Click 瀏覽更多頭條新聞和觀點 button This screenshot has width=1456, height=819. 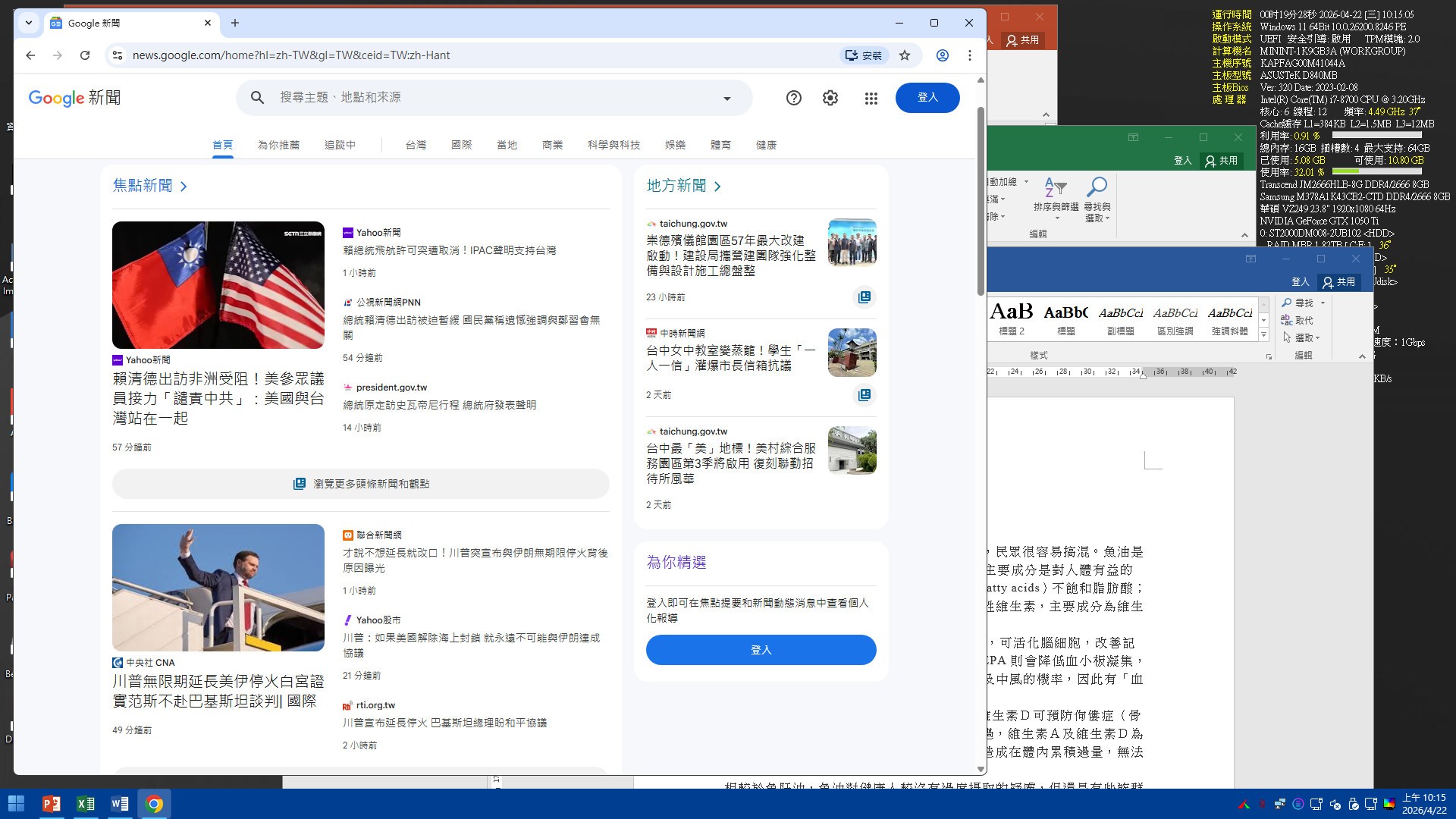[361, 484]
